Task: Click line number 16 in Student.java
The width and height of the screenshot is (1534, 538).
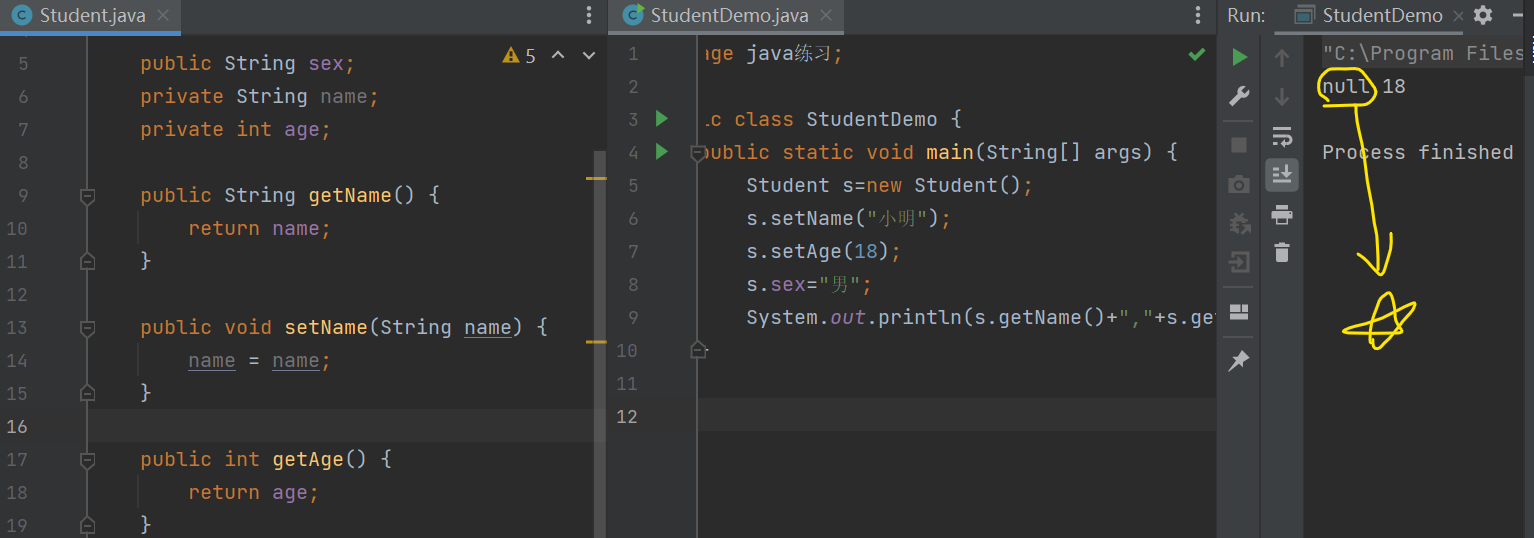Action: (17, 426)
